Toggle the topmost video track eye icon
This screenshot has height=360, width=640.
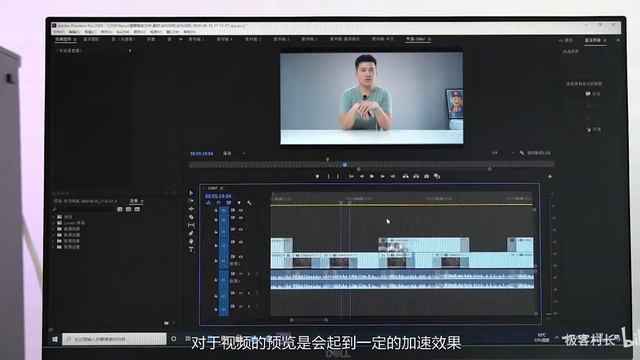(241, 211)
